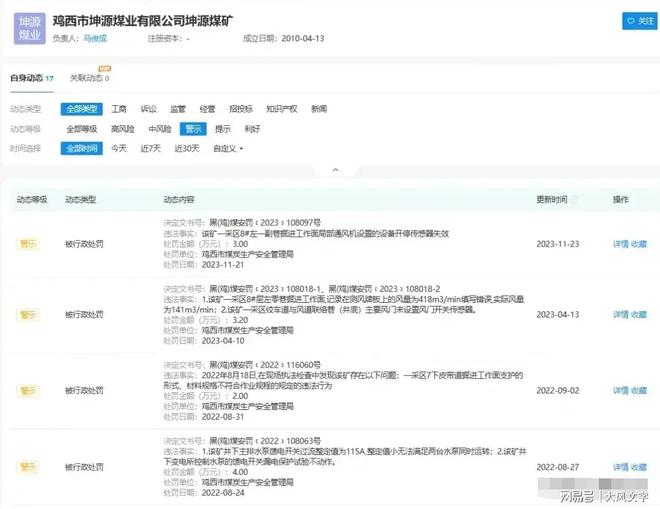Viewport: 660px width, 509px height.
Task: Switch to 自身动态 tab
Action: 32,78
